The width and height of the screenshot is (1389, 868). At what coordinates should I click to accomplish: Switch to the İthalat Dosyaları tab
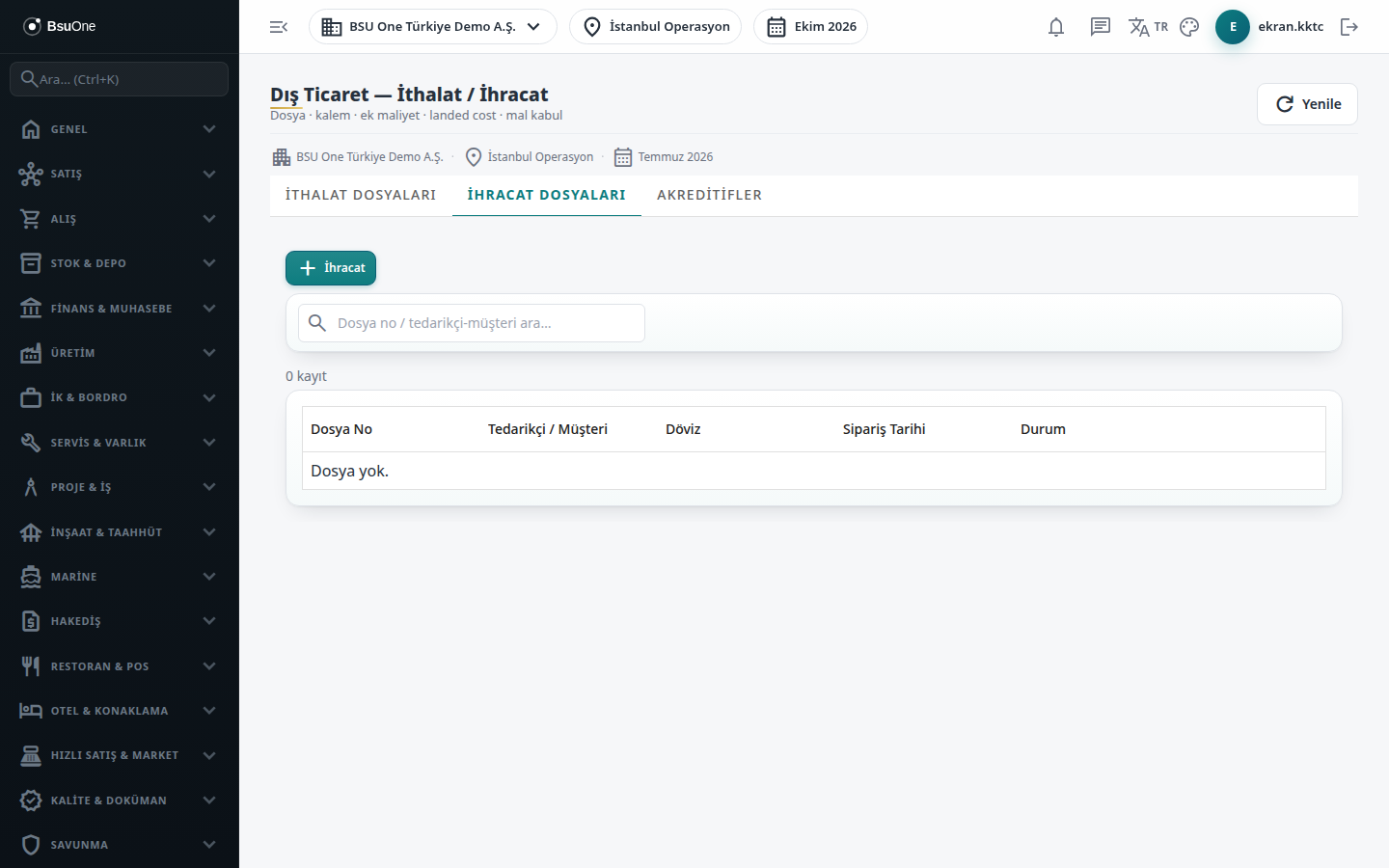(x=361, y=195)
